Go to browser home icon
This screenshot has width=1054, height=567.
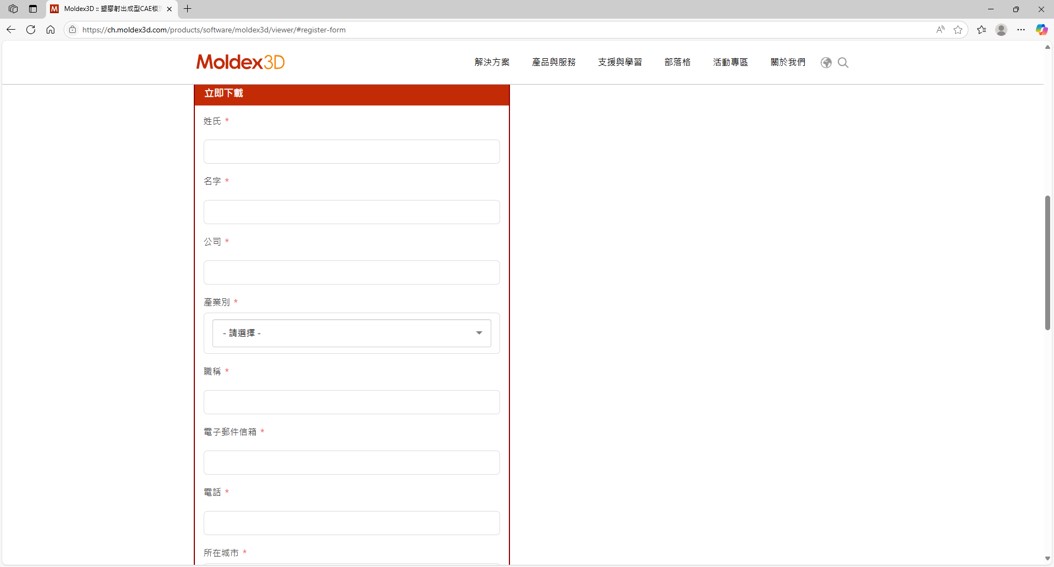[x=50, y=30]
